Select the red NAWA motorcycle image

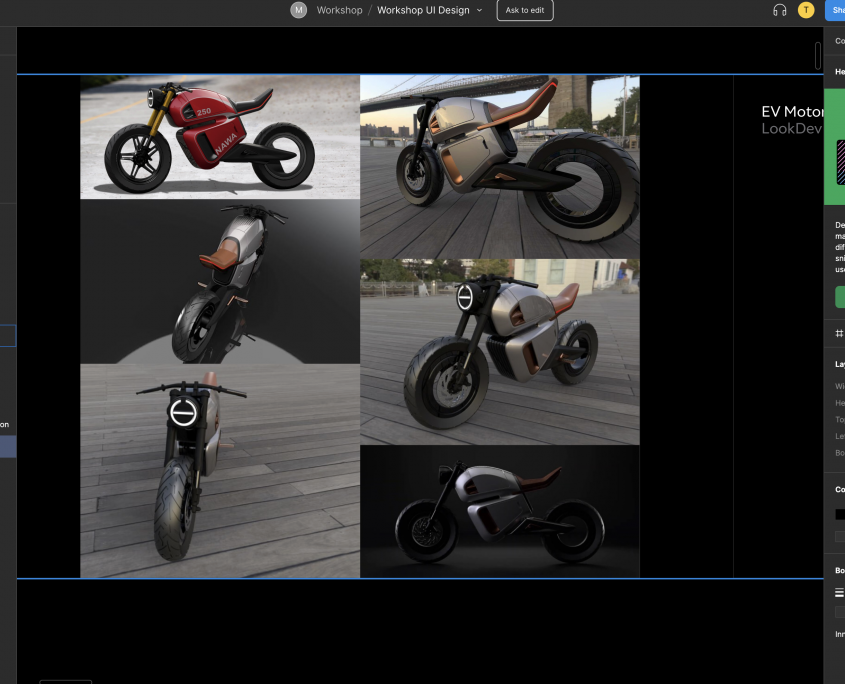[x=220, y=137]
